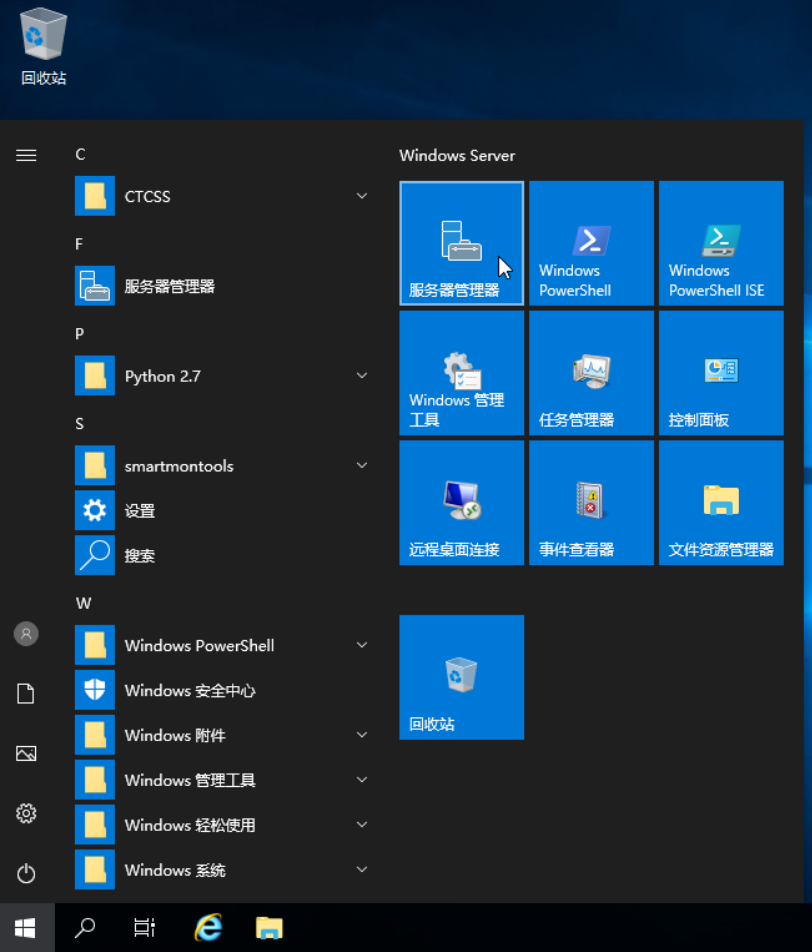Open Settings gear in Start sidebar
812x952 pixels.
click(26, 813)
